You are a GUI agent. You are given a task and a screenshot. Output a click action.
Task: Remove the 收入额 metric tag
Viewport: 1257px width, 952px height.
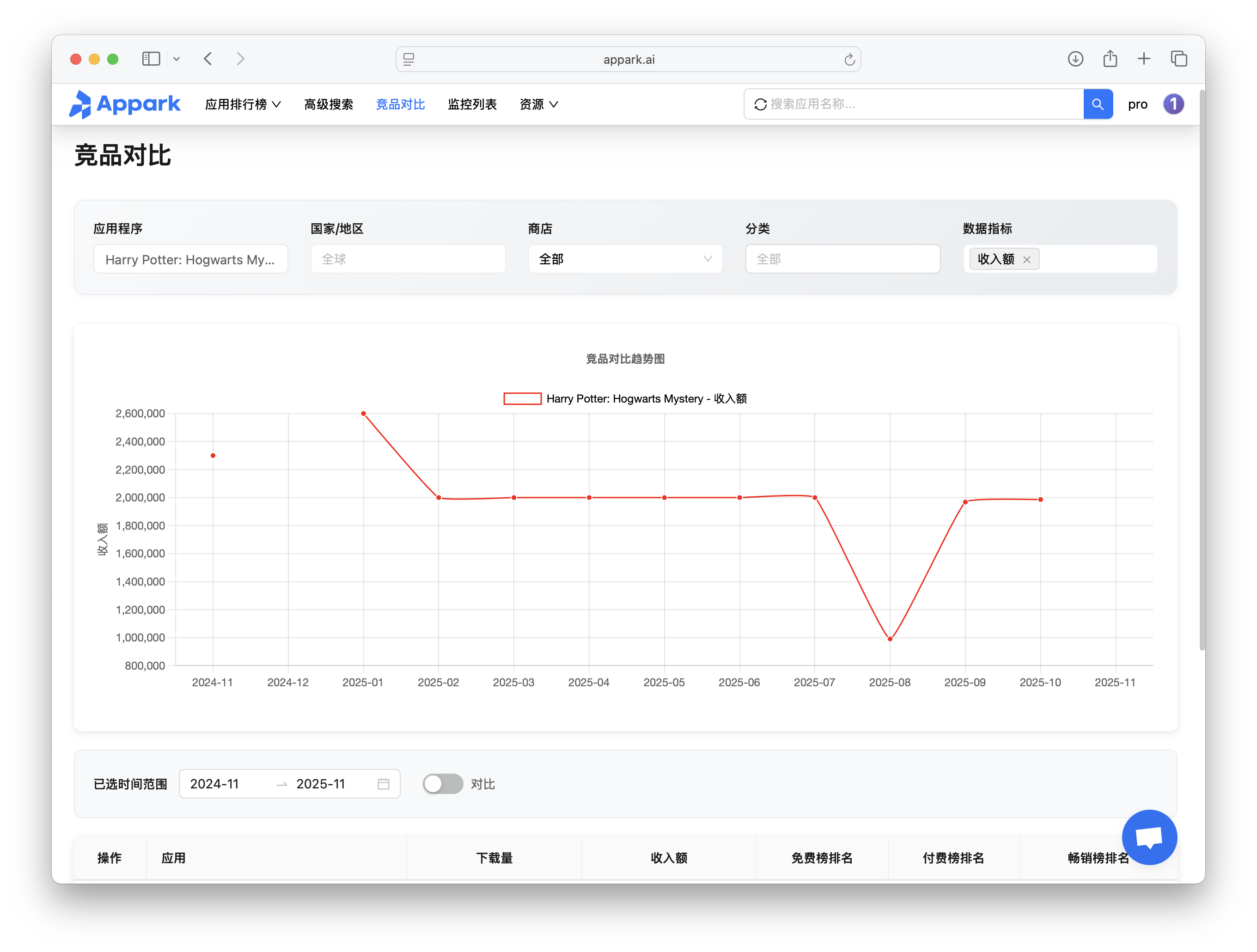coord(1026,260)
